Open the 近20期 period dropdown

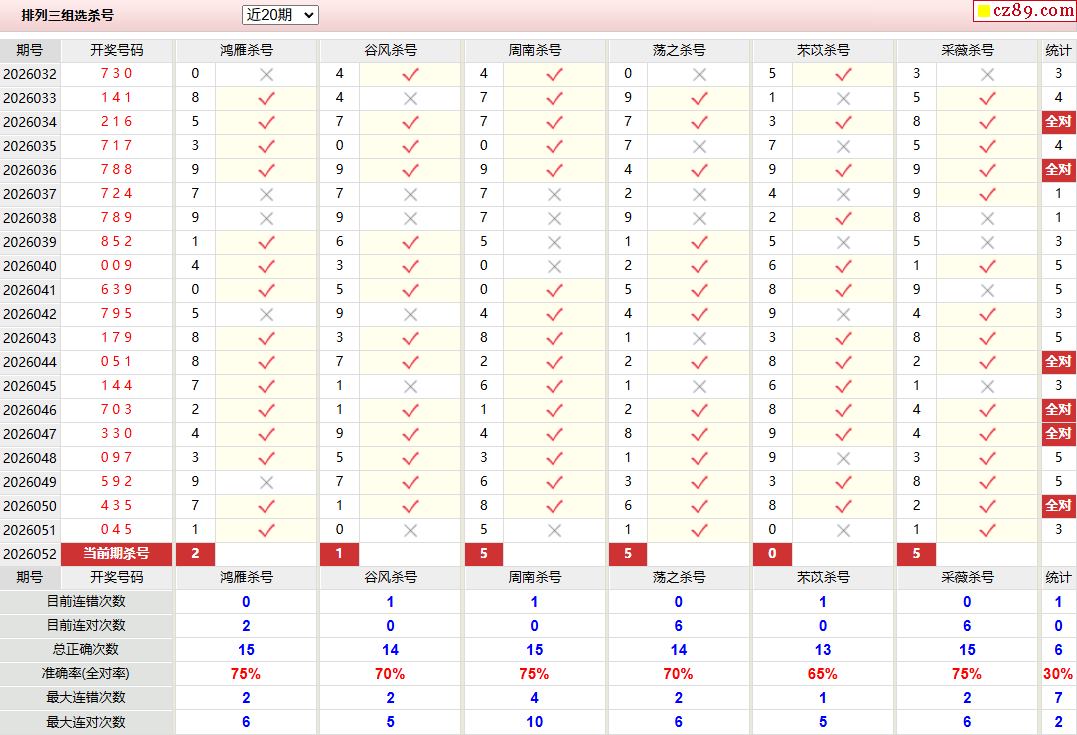coord(280,15)
